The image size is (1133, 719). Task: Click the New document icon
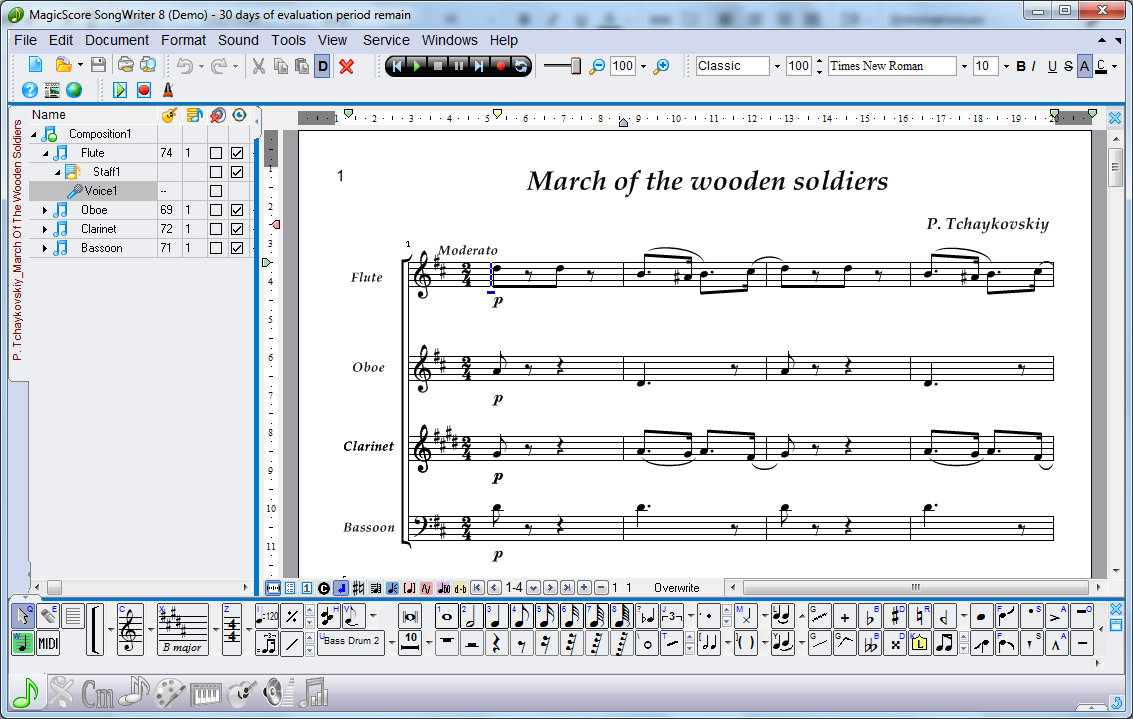click(x=35, y=66)
